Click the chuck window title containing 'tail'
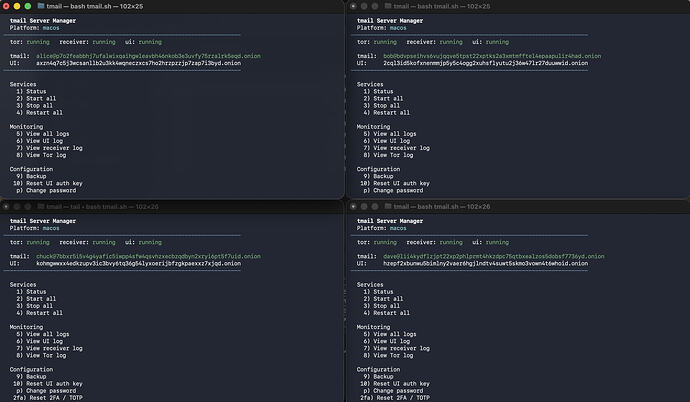 [x=102, y=206]
